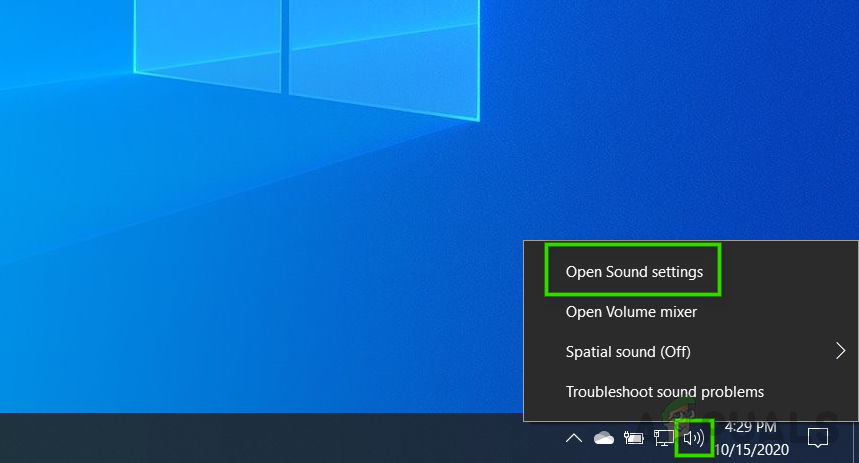Open the network connection tray icon
The height and width of the screenshot is (463, 859).
[x=663, y=438]
